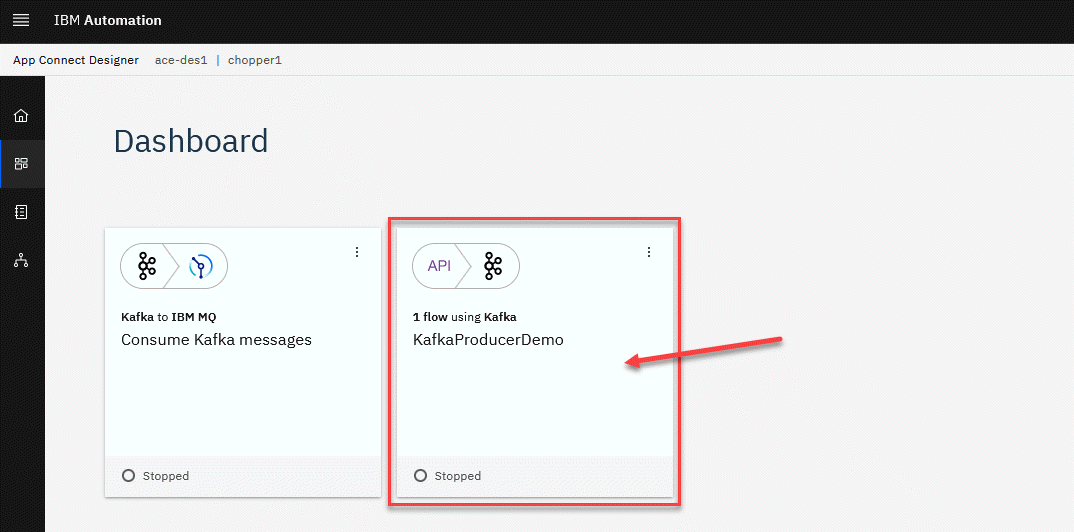
Task: Open the Consume Kafka messages flow
Action: 216,340
